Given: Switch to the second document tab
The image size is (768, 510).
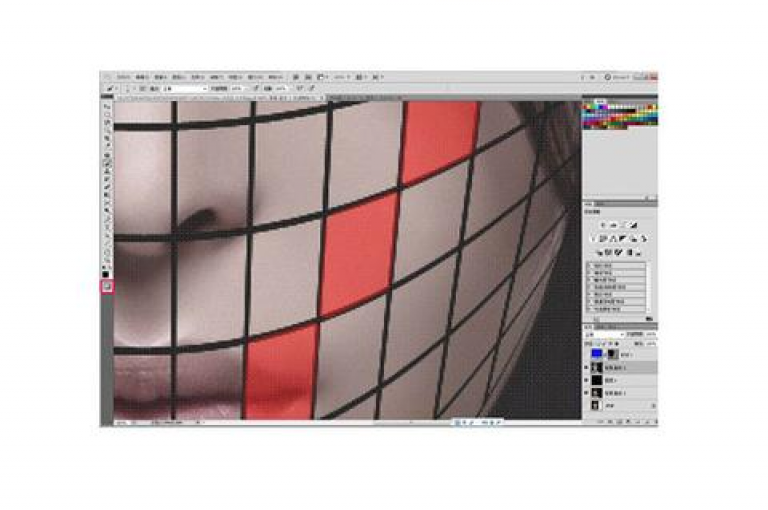Looking at the screenshot, I should click(365, 98).
